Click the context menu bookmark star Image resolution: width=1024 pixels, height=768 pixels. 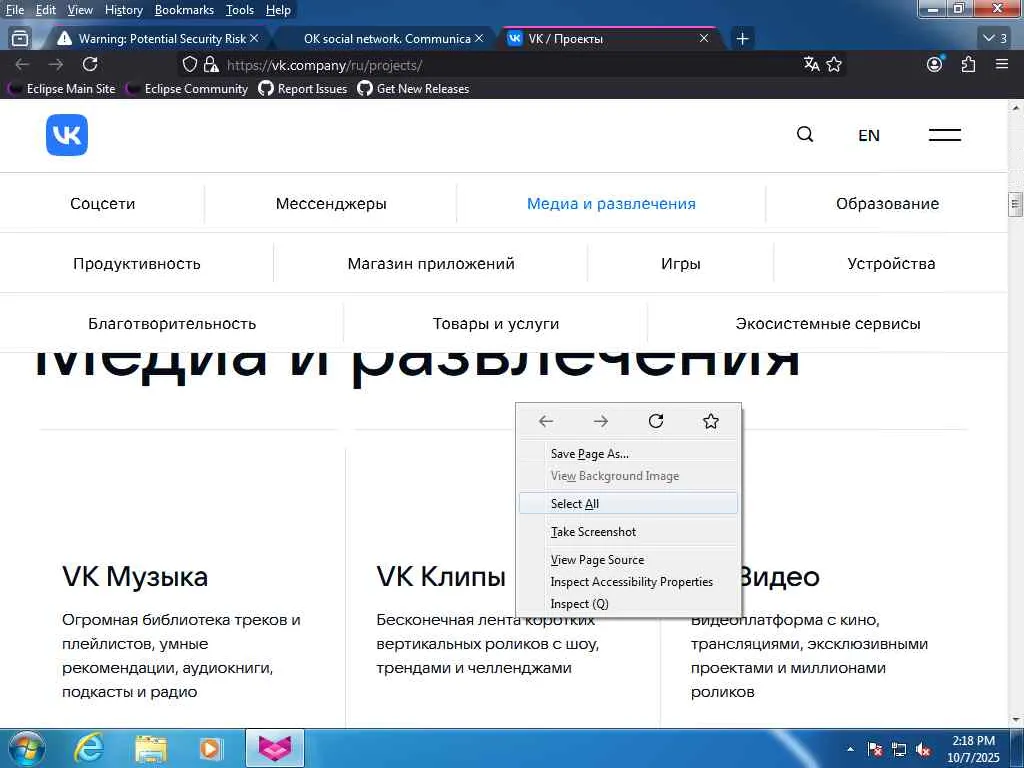coord(711,421)
